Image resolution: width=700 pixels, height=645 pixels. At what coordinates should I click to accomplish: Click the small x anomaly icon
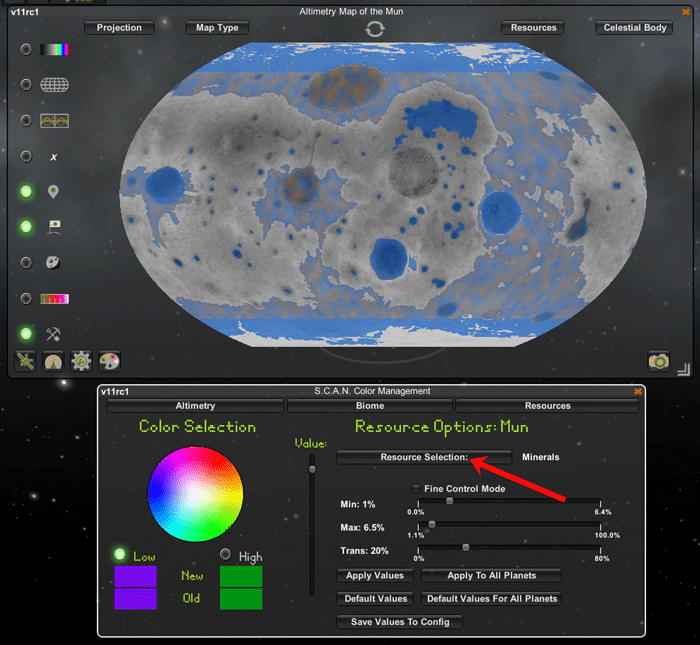point(54,157)
